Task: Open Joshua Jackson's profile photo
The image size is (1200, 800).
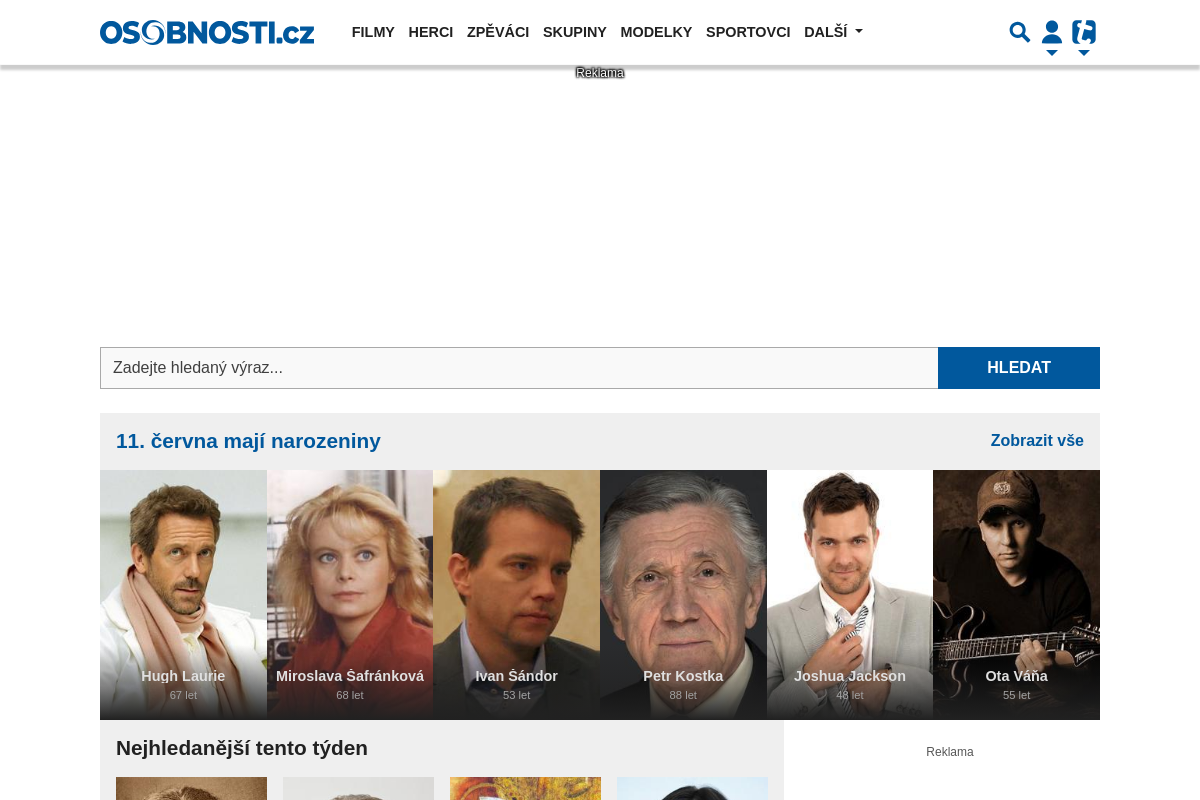Action: (850, 595)
